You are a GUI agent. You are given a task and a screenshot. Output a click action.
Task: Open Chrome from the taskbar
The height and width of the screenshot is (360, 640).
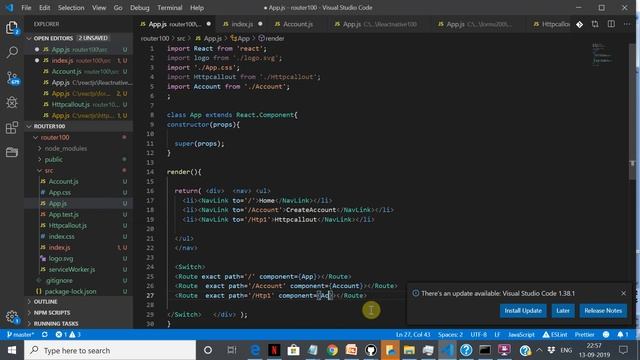[332, 350]
